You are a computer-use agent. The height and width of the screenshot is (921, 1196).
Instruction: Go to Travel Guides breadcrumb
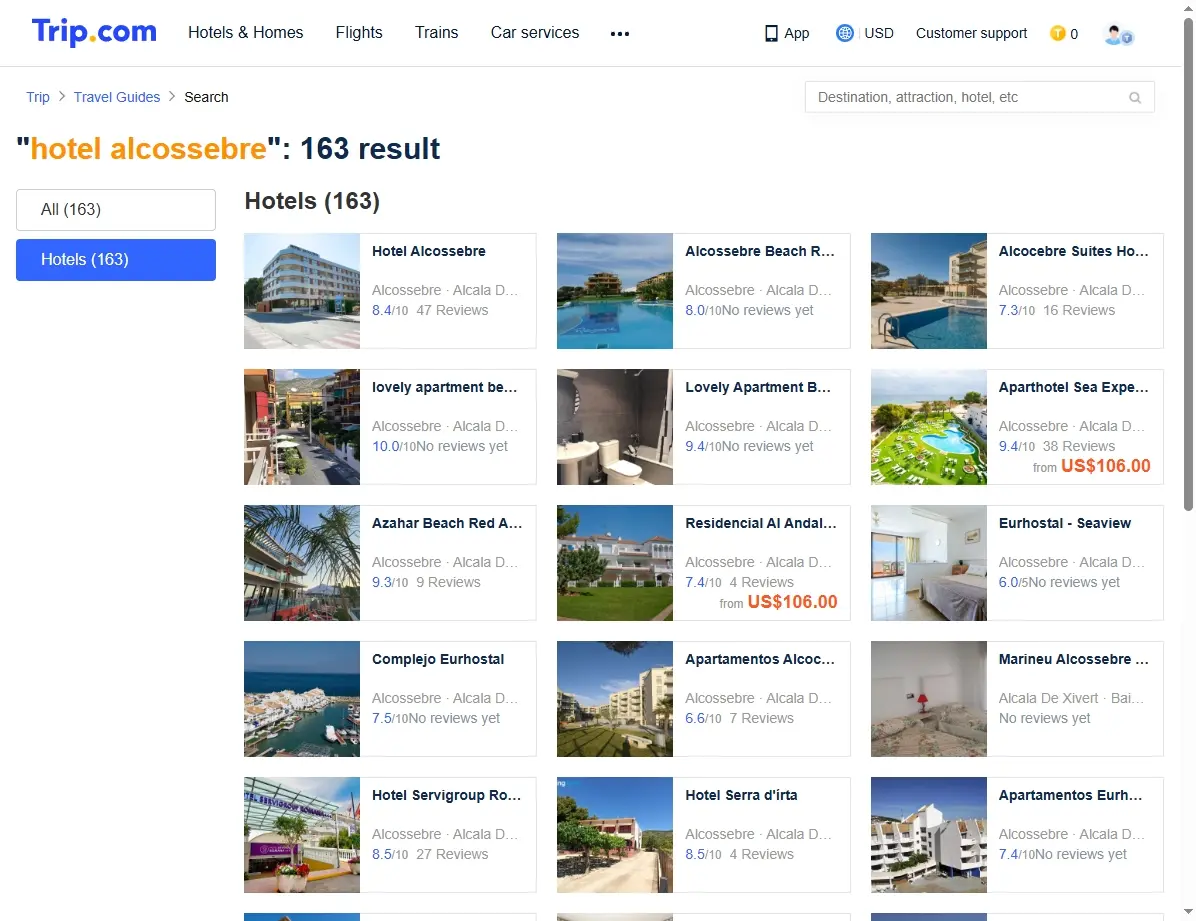coord(117,97)
